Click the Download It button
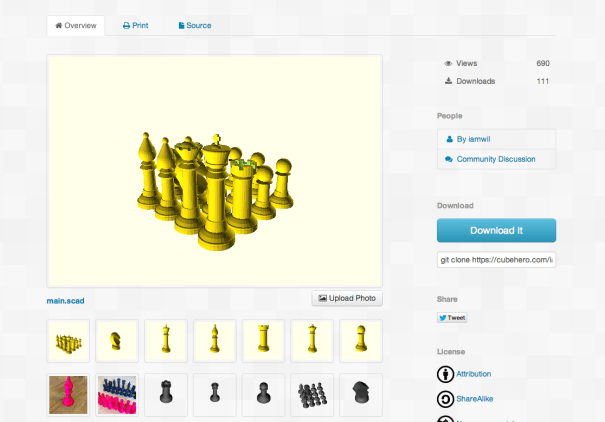 click(496, 230)
